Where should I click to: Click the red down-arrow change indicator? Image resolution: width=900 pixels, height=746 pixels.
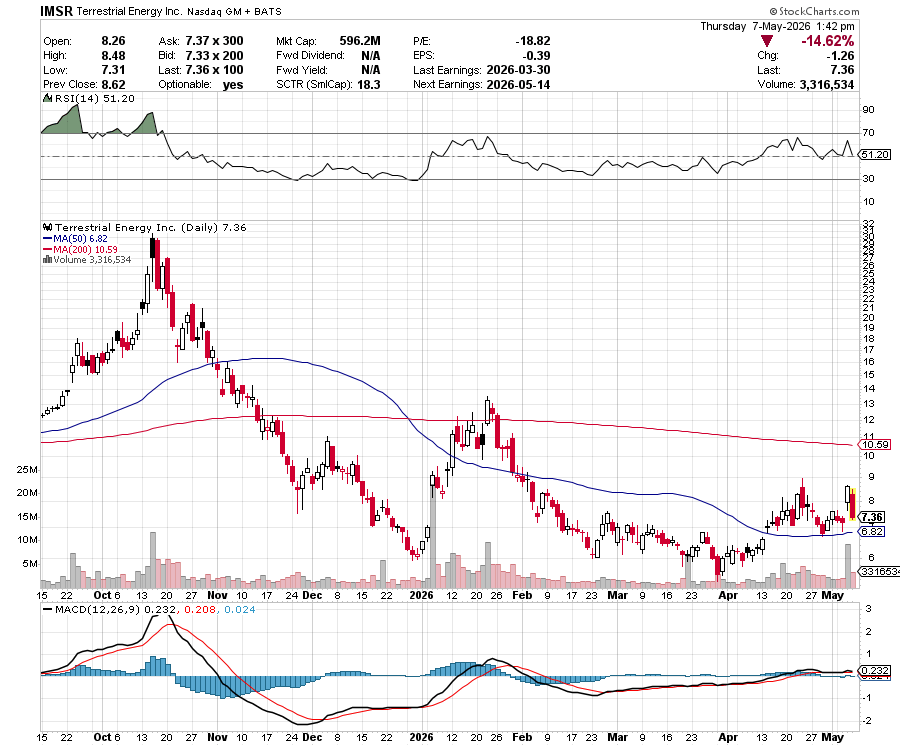tap(766, 41)
